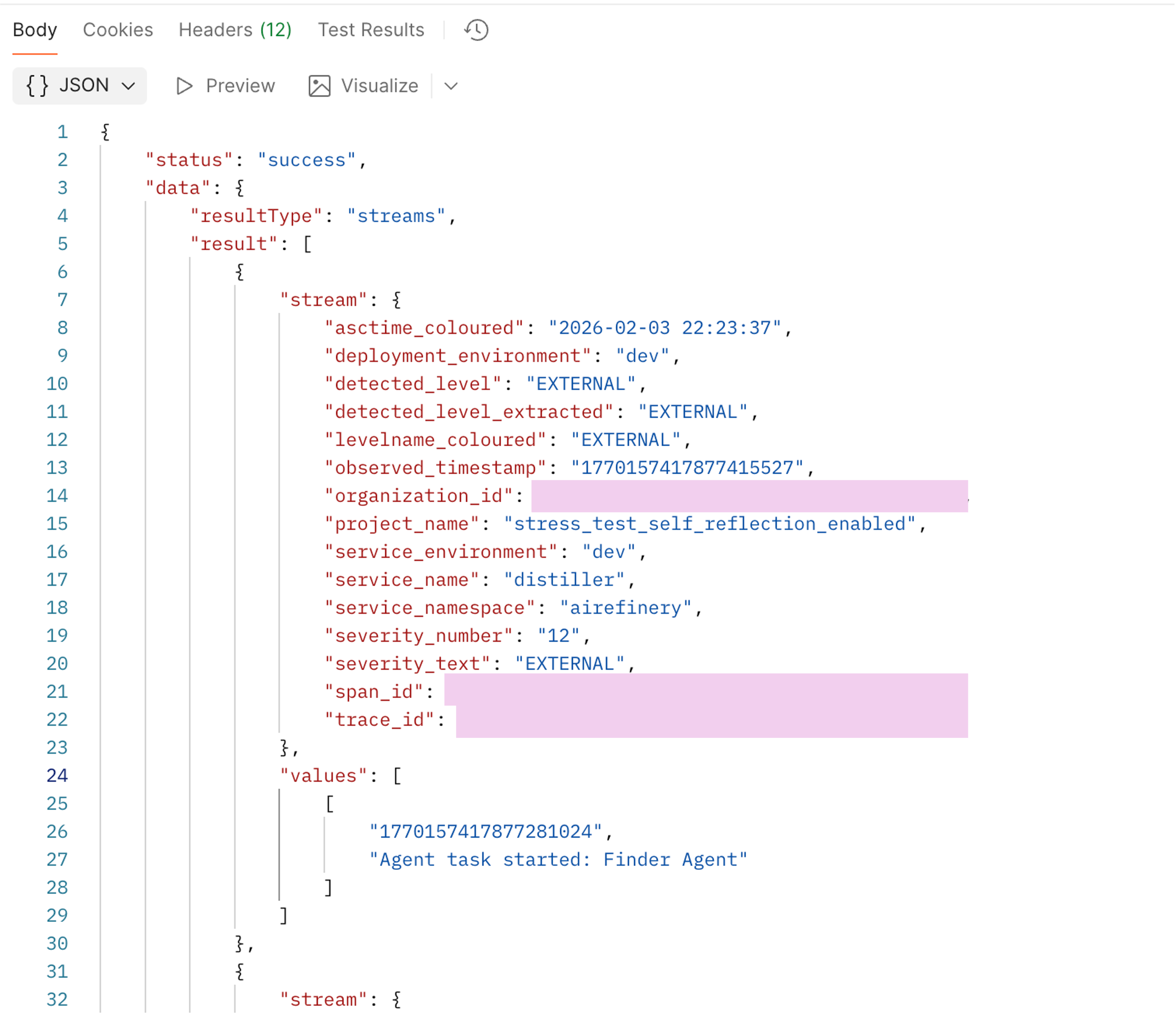Expand the options menu after Visualize

[x=450, y=86]
